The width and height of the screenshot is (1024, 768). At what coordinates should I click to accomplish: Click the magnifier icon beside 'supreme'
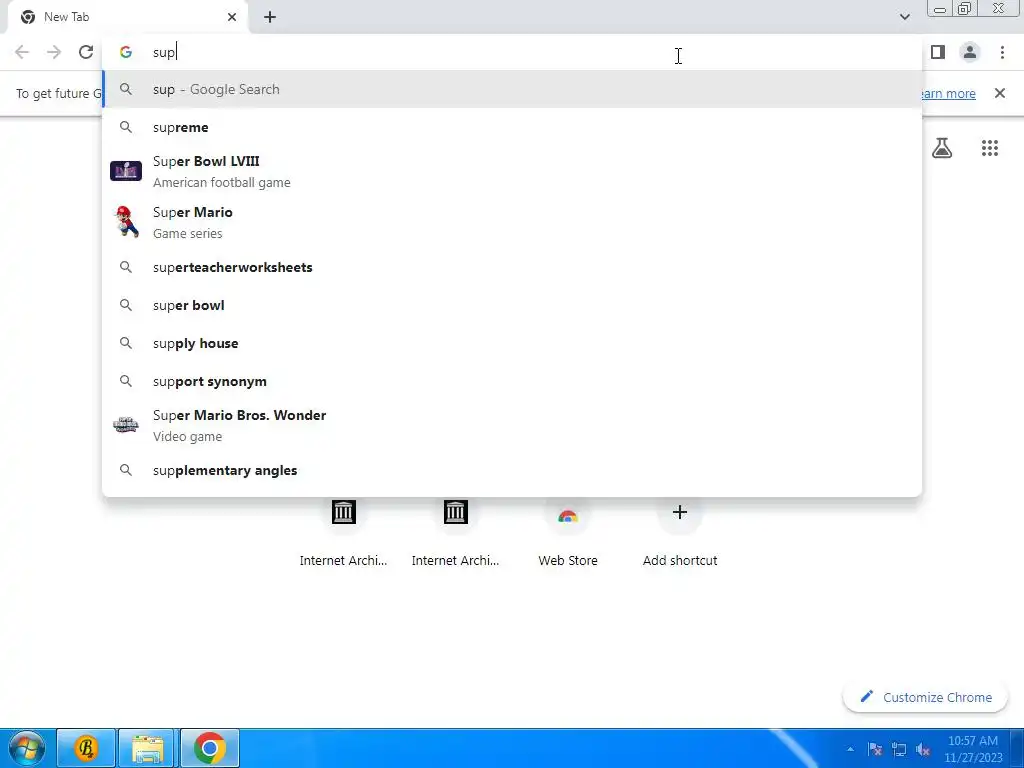tap(126, 127)
